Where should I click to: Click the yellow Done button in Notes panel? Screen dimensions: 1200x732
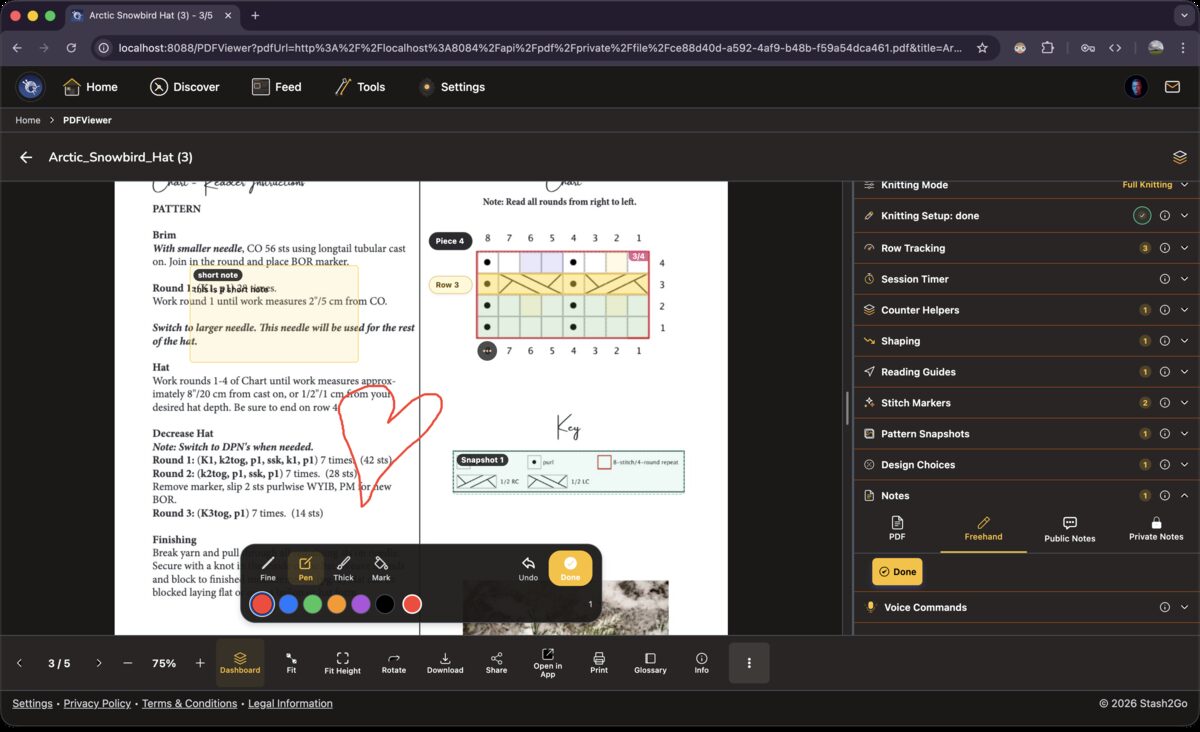[897, 572]
